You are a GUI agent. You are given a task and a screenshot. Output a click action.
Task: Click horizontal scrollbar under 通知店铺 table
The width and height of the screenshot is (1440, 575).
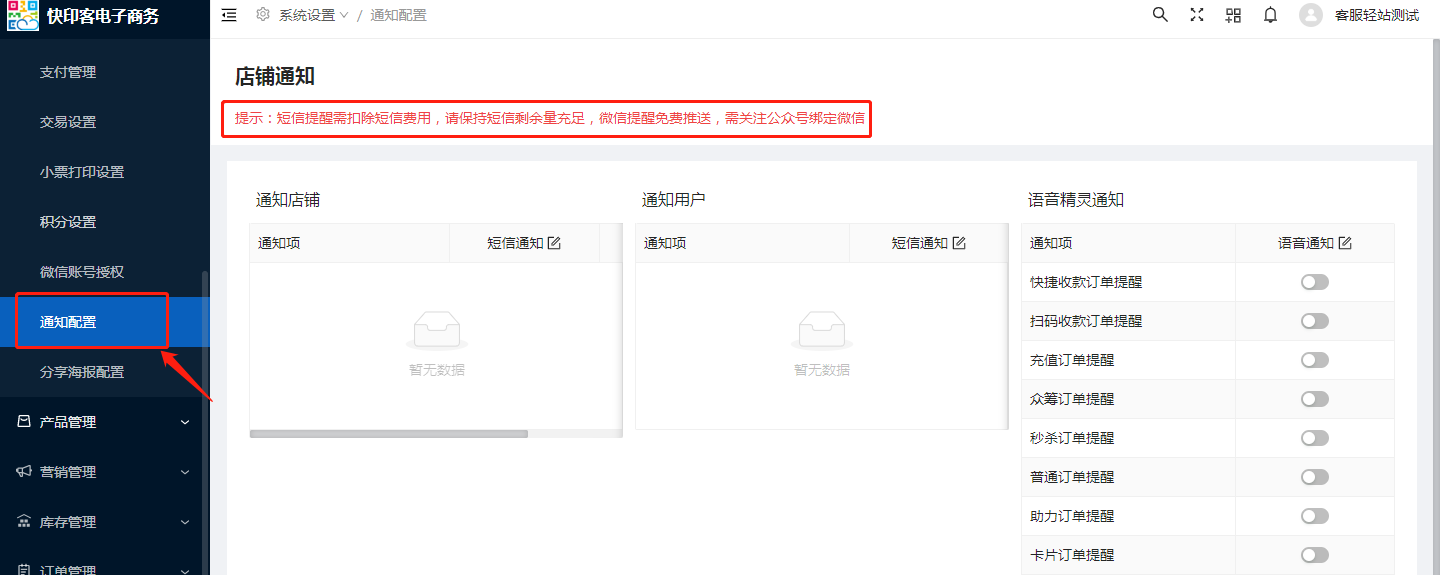(x=389, y=434)
